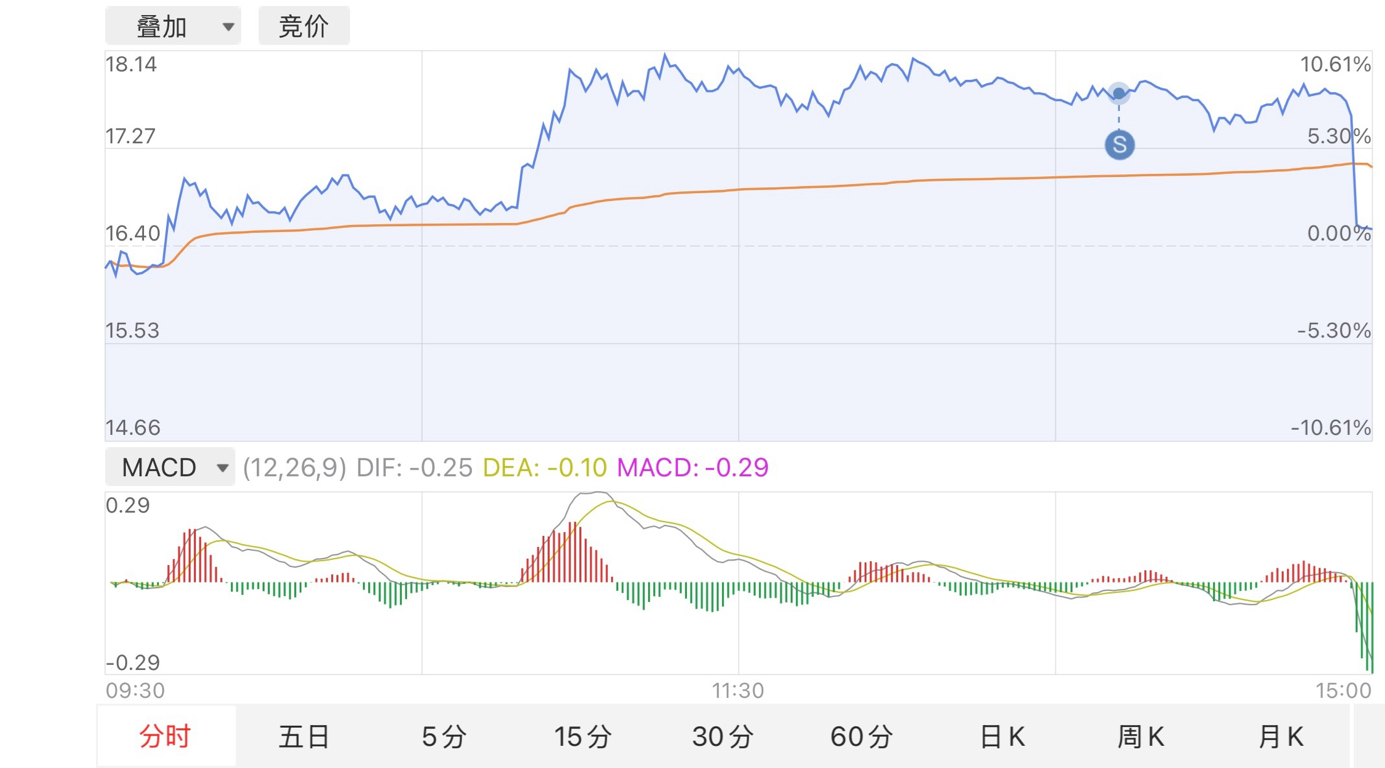The width and height of the screenshot is (1385, 768).
Task: Click the blue dot on the price line
Action: [1119, 94]
